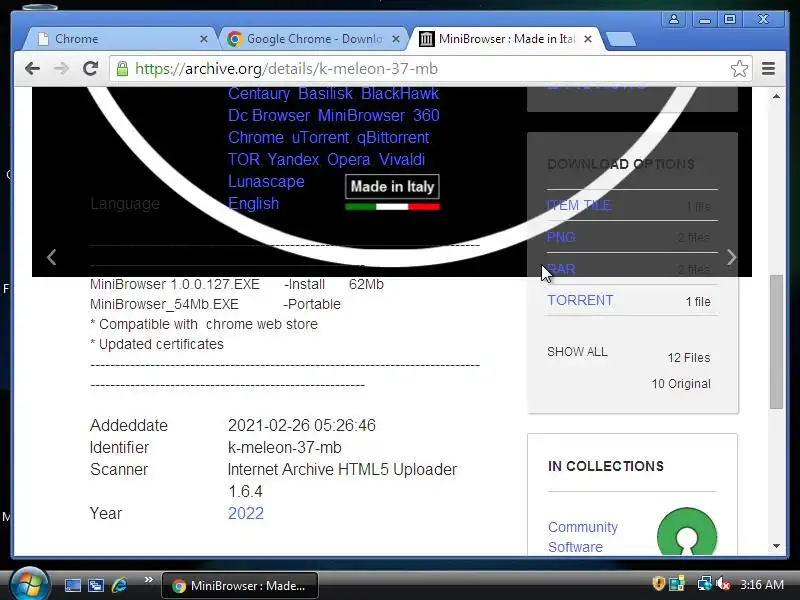The width and height of the screenshot is (800, 600).
Task: Open the Windows Start orb
Action: click(29, 584)
